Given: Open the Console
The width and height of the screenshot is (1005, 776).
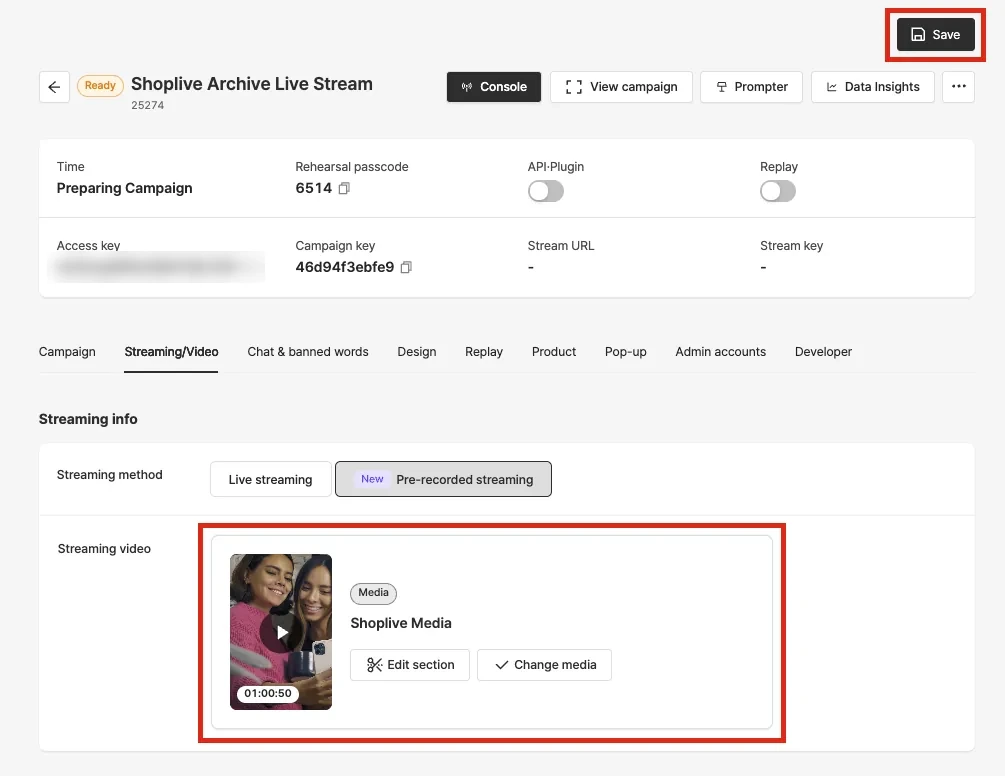Looking at the screenshot, I should point(494,87).
